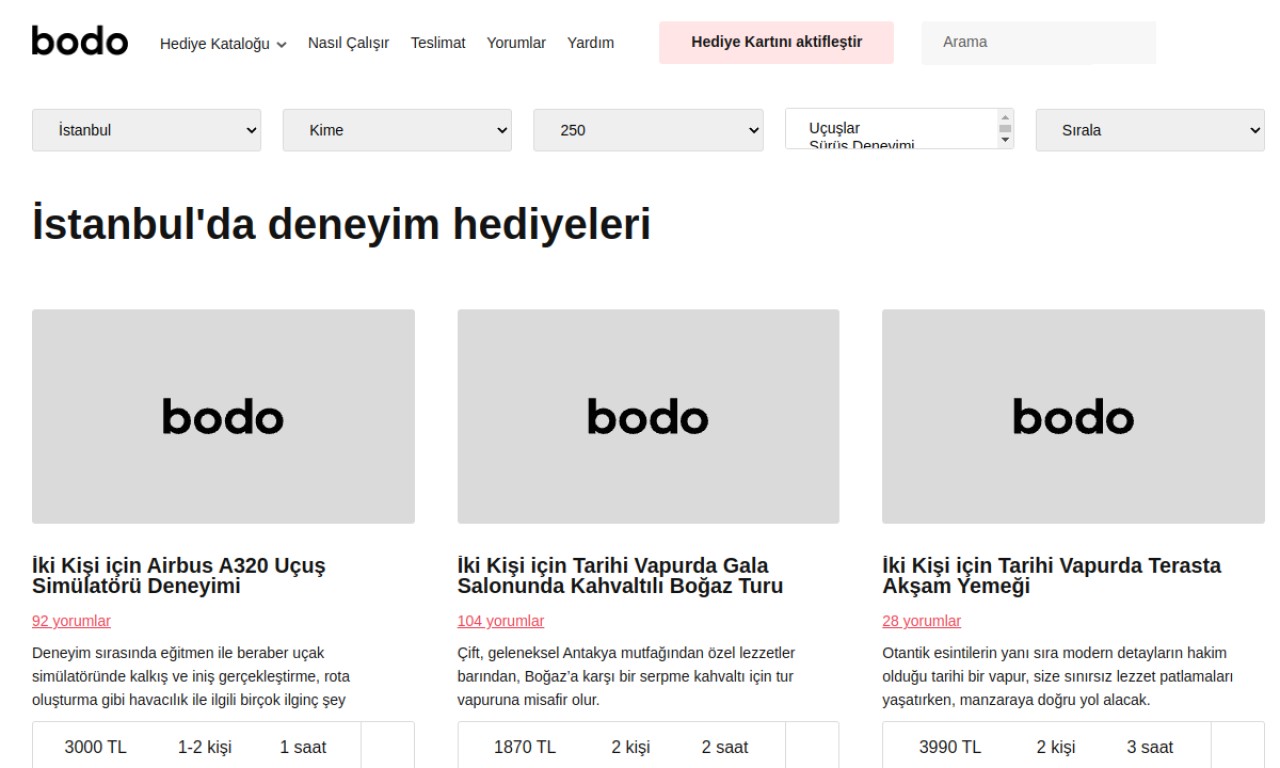Focus the Arama search field
Viewport: 1280px width, 768px height.
[1038, 42]
